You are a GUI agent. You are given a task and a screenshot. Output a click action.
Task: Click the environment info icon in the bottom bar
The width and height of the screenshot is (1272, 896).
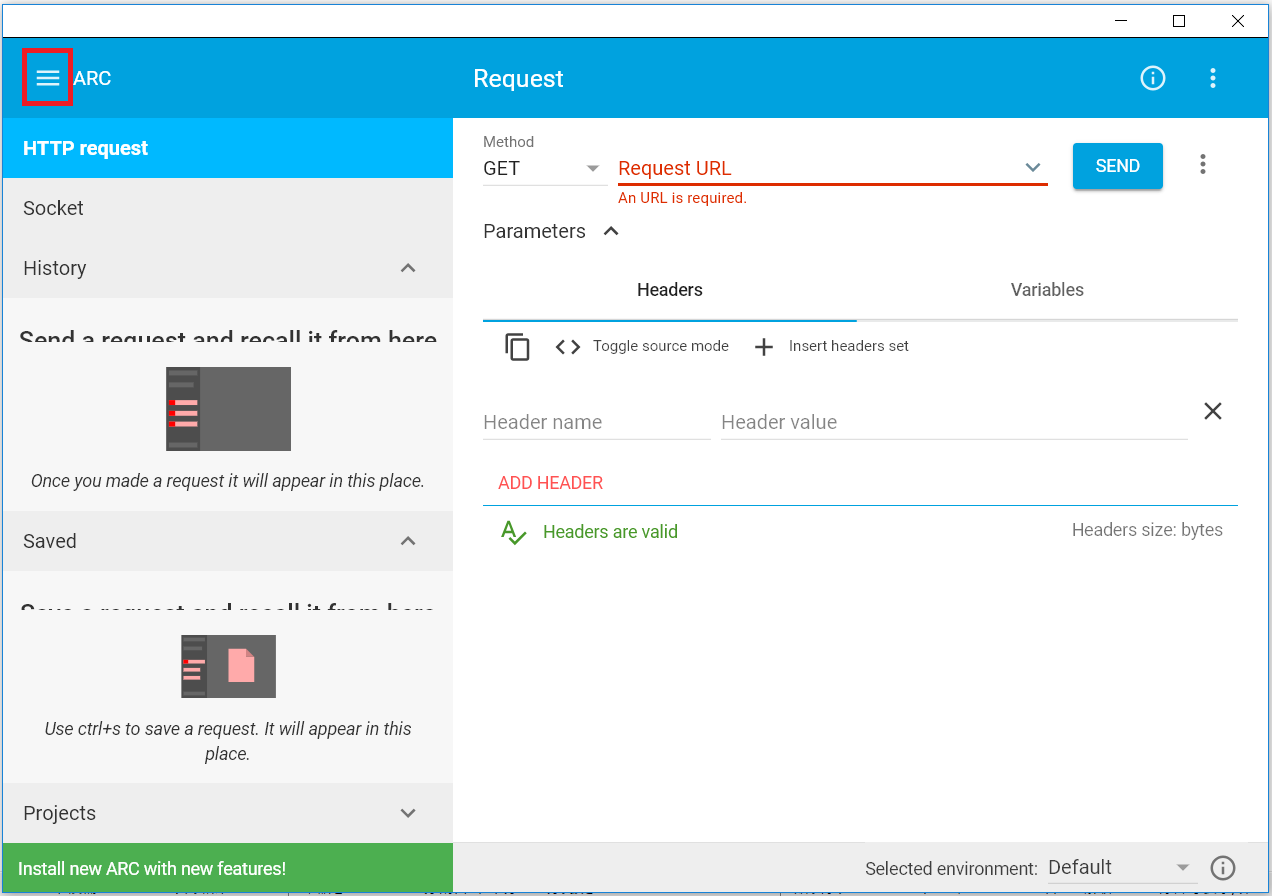click(1223, 868)
